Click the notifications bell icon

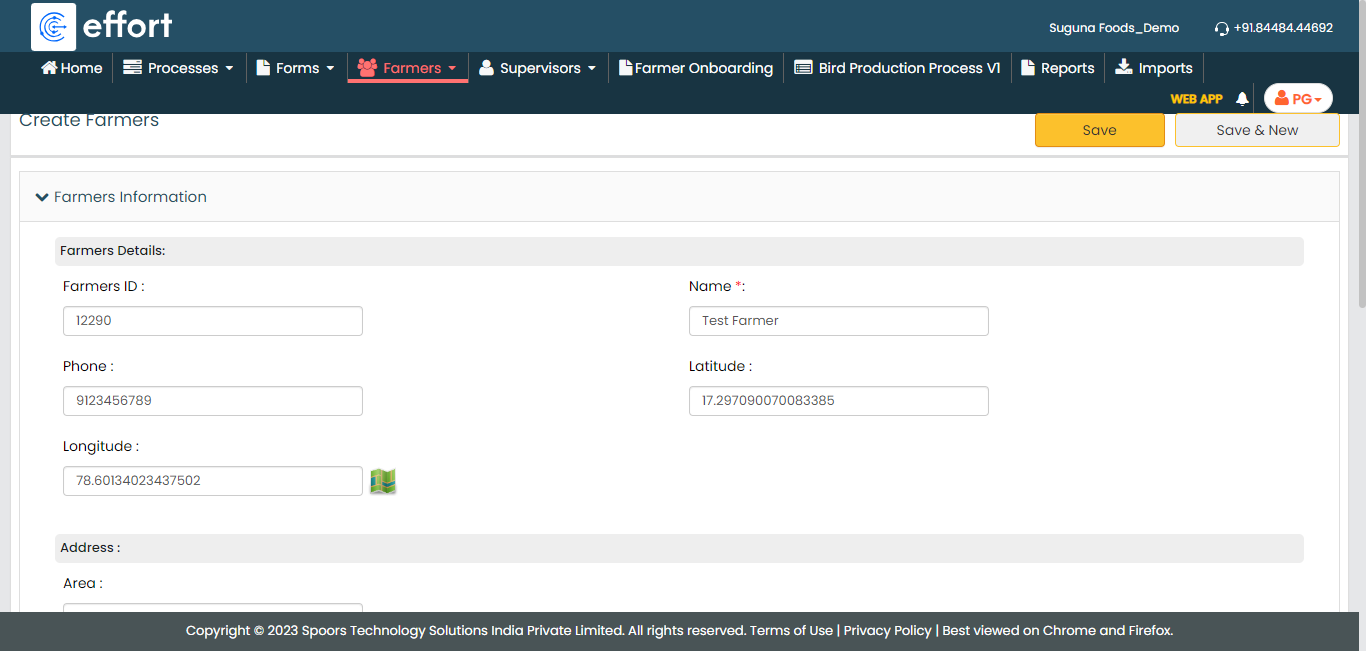click(x=1242, y=99)
